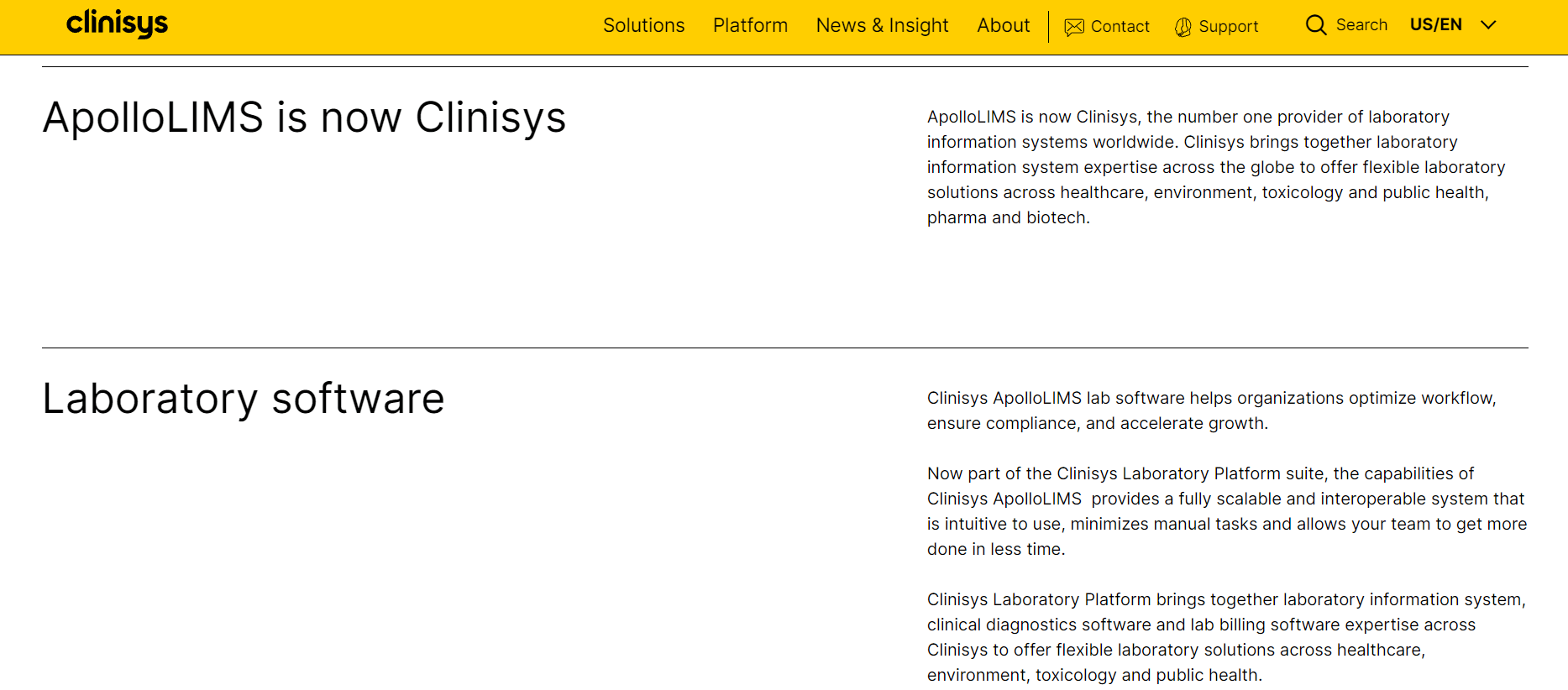Click the Clinisys logo
Screen dimensions: 1568x690
(118, 24)
